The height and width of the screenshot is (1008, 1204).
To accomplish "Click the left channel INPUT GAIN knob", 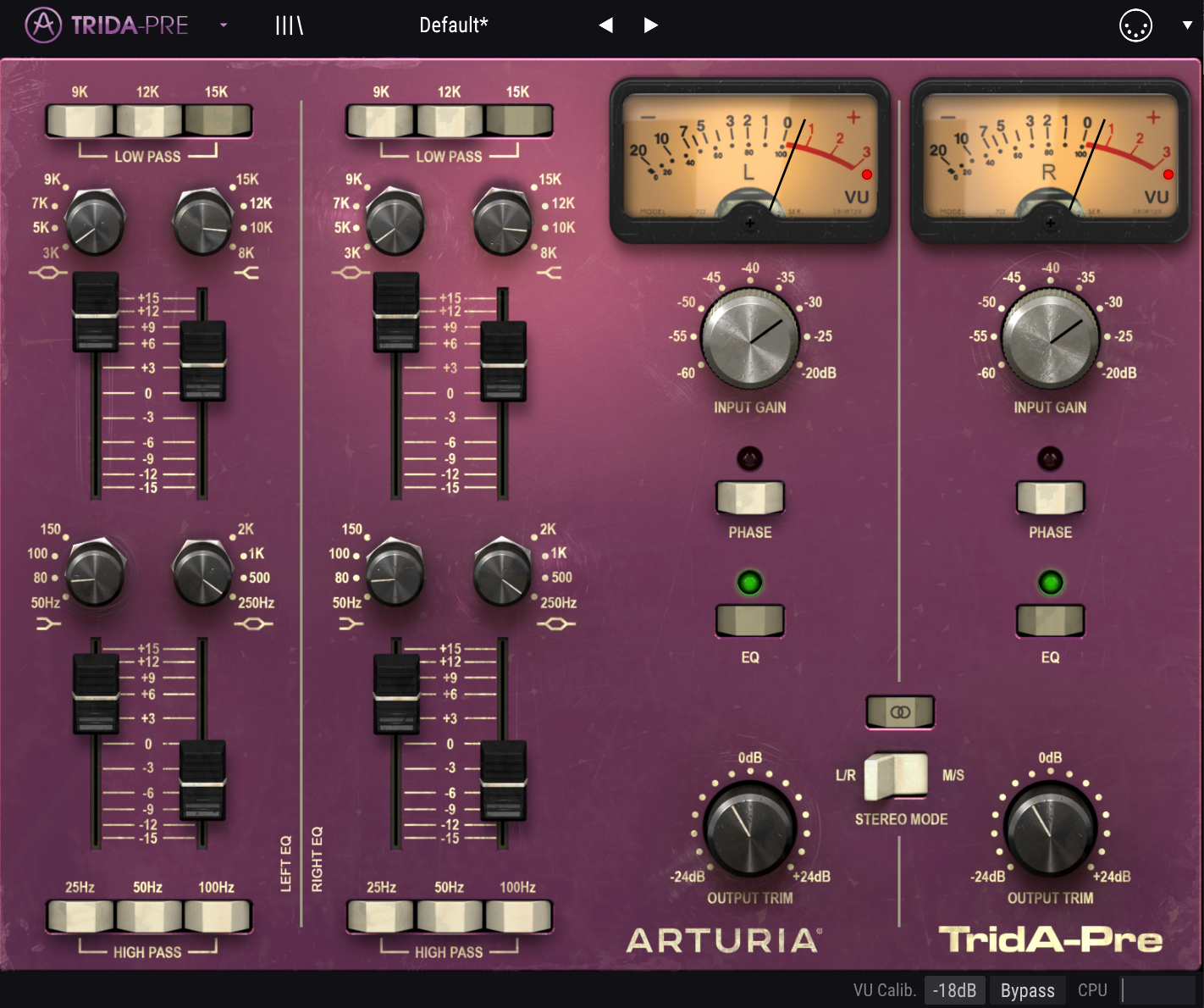I will (x=750, y=339).
